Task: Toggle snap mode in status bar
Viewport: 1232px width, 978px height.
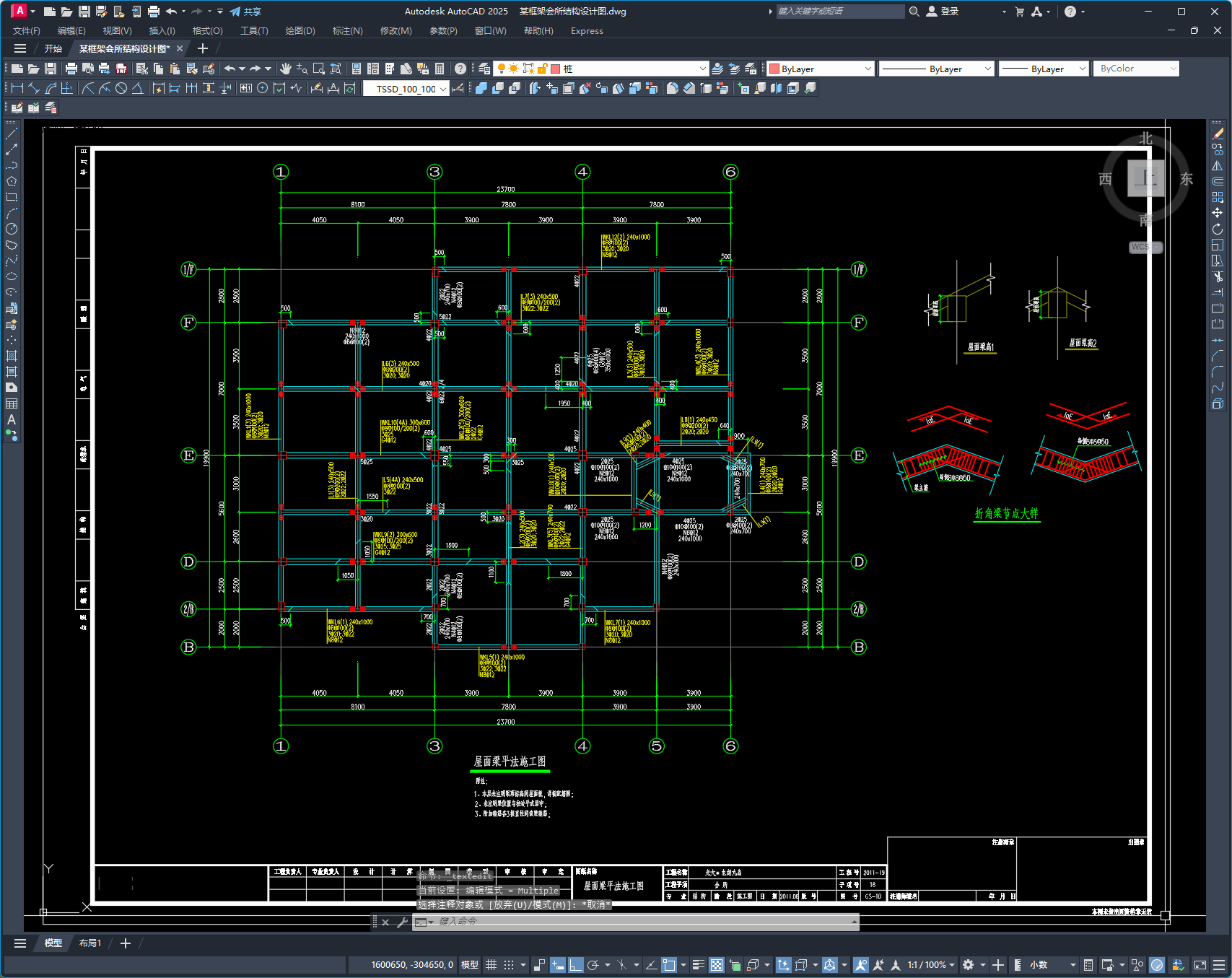Action: click(509, 965)
